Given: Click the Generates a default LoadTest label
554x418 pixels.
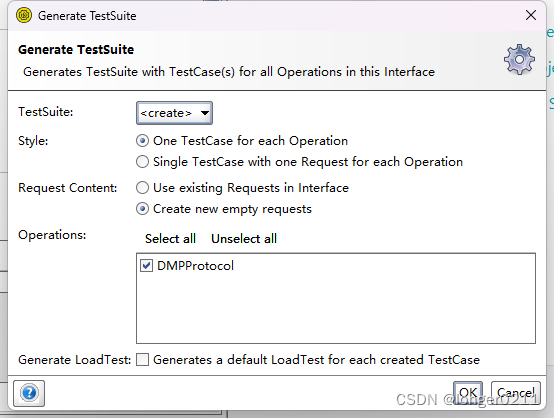Looking at the screenshot, I should (316, 360).
